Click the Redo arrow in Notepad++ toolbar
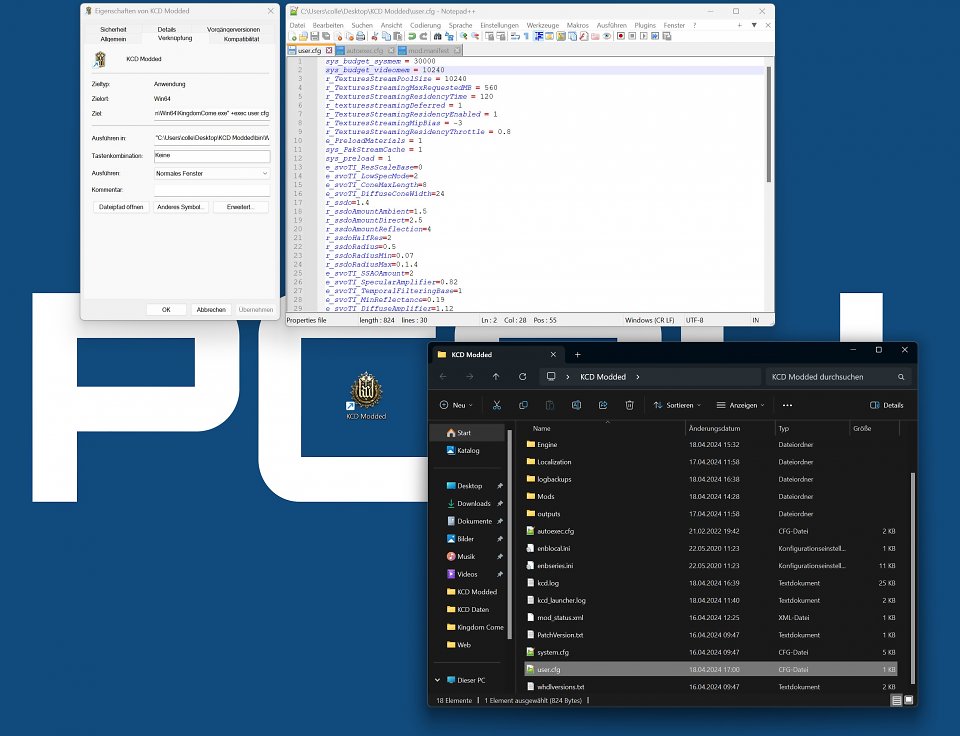 (x=423, y=36)
